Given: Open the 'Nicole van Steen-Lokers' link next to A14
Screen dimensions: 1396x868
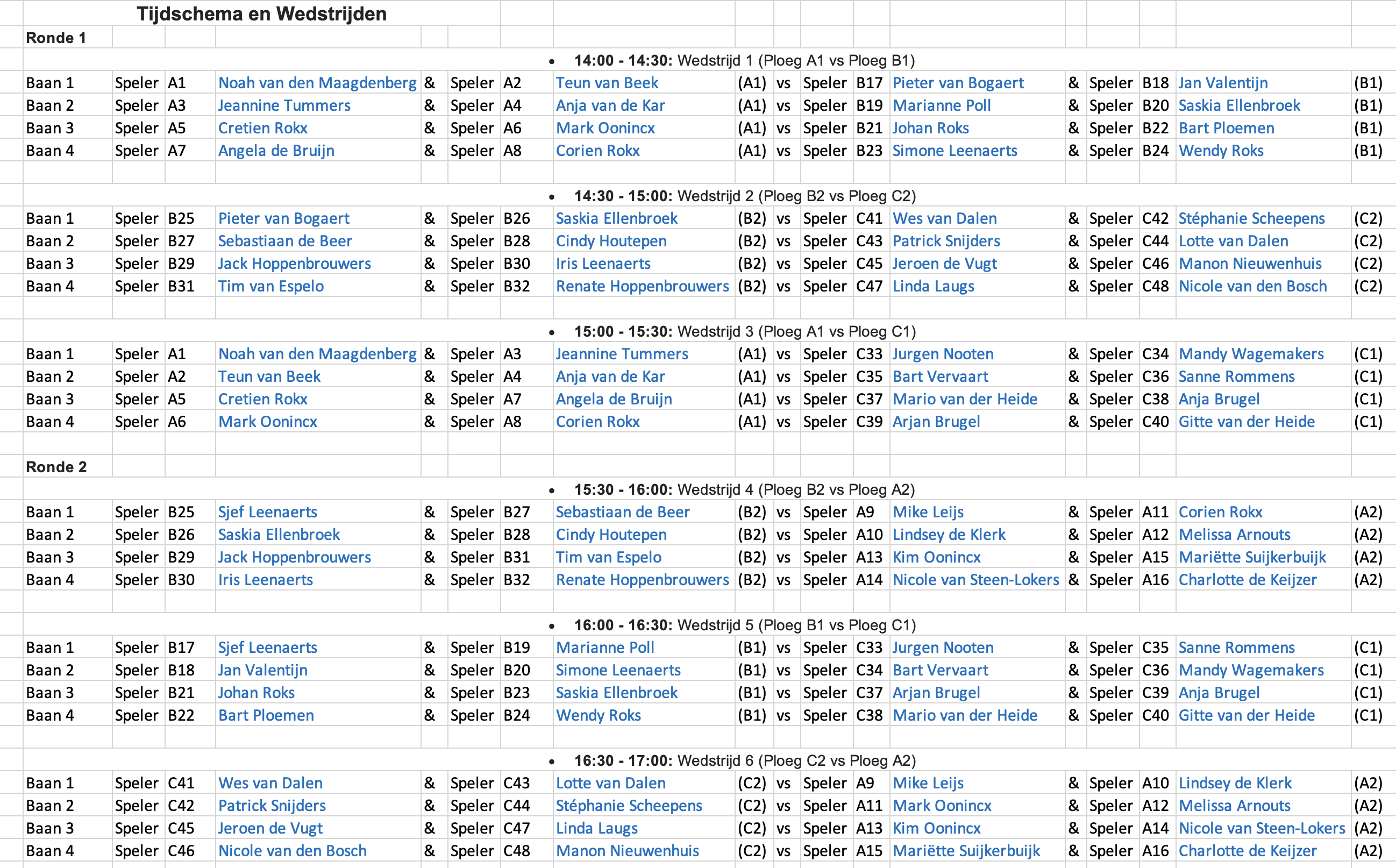Looking at the screenshot, I should (x=975, y=580).
